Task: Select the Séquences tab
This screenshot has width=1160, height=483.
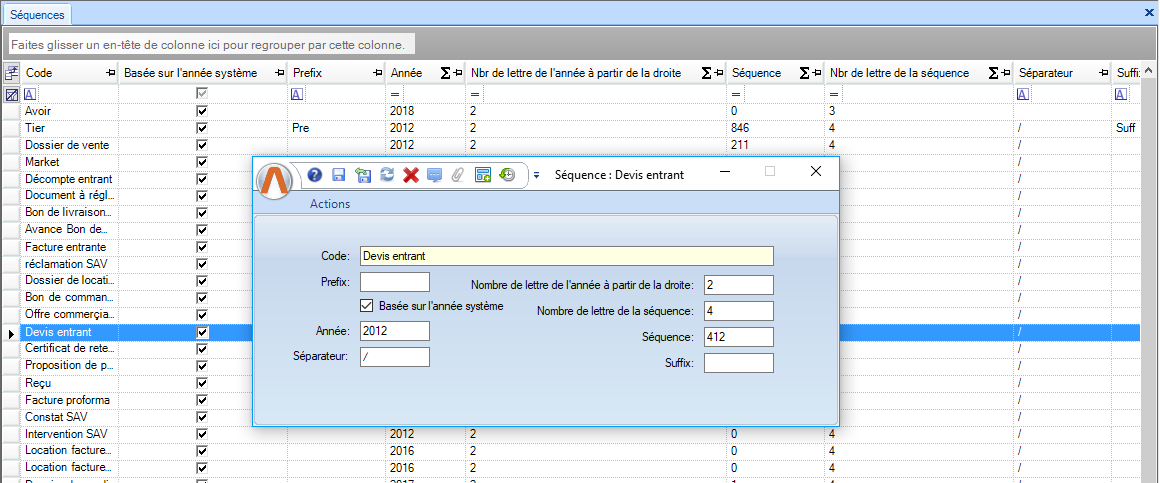Action: click(37, 14)
